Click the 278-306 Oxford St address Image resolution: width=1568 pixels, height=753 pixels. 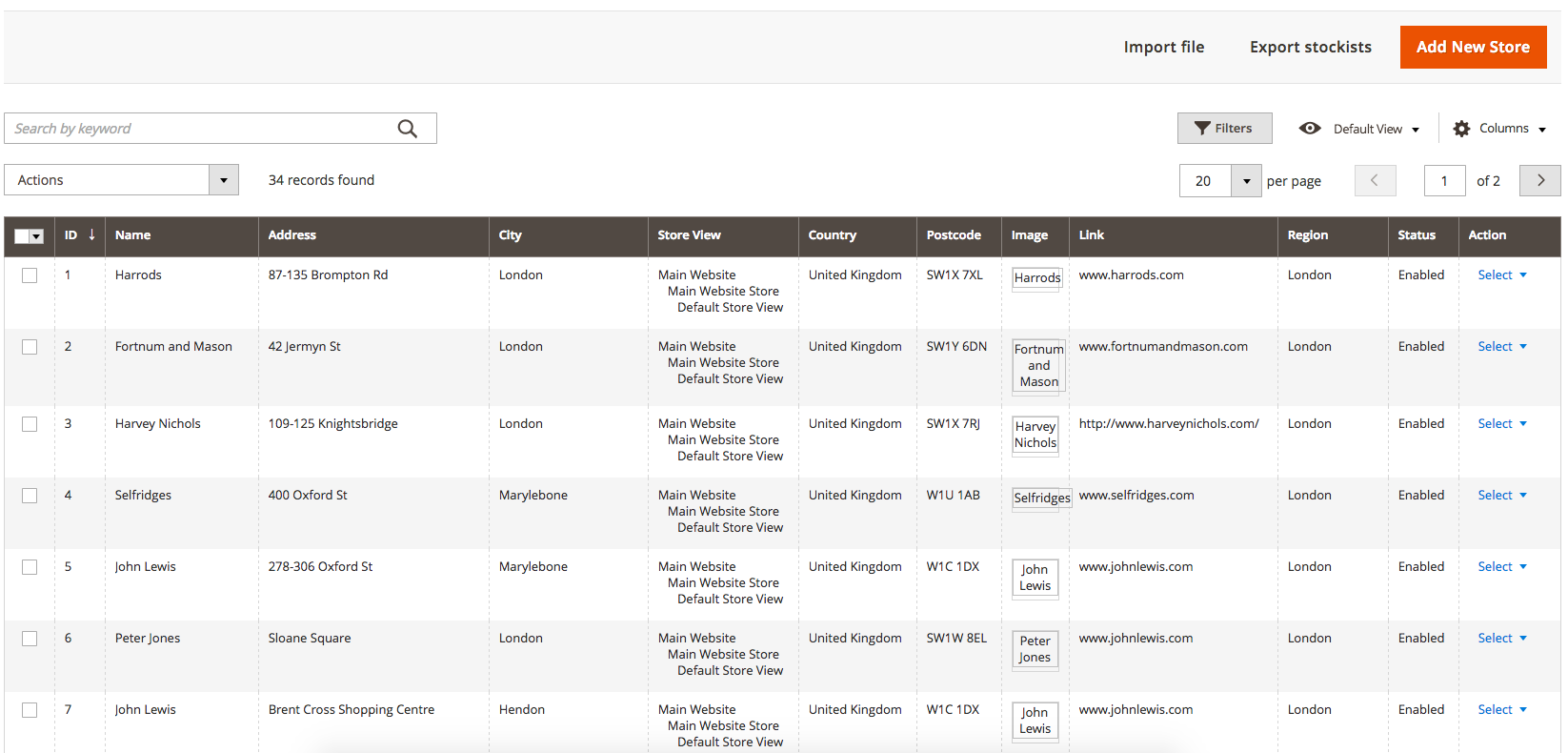coord(320,566)
